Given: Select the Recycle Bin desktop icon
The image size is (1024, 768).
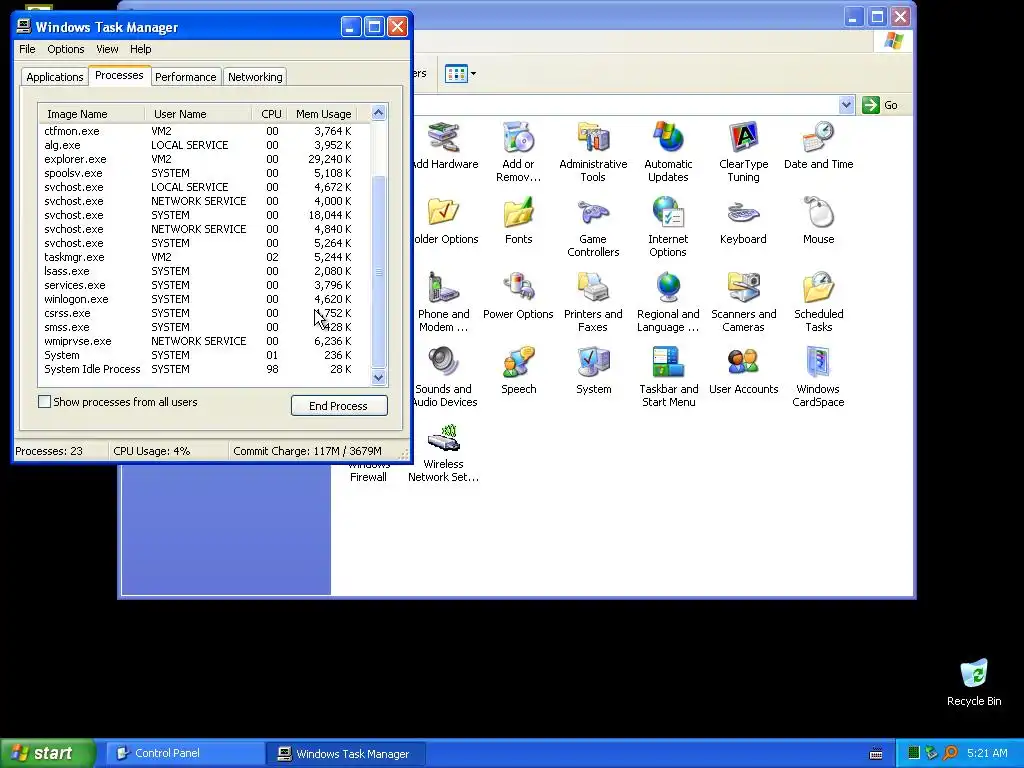Looking at the screenshot, I should [974, 682].
